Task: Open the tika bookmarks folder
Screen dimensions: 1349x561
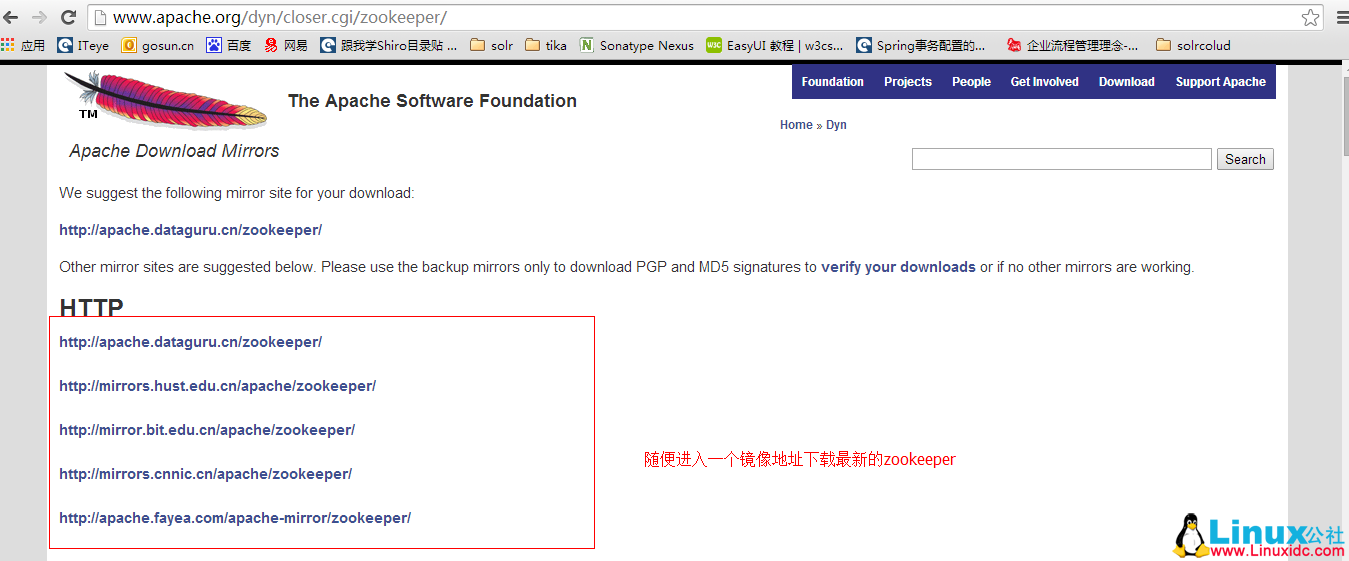Action: tap(546, 45)
